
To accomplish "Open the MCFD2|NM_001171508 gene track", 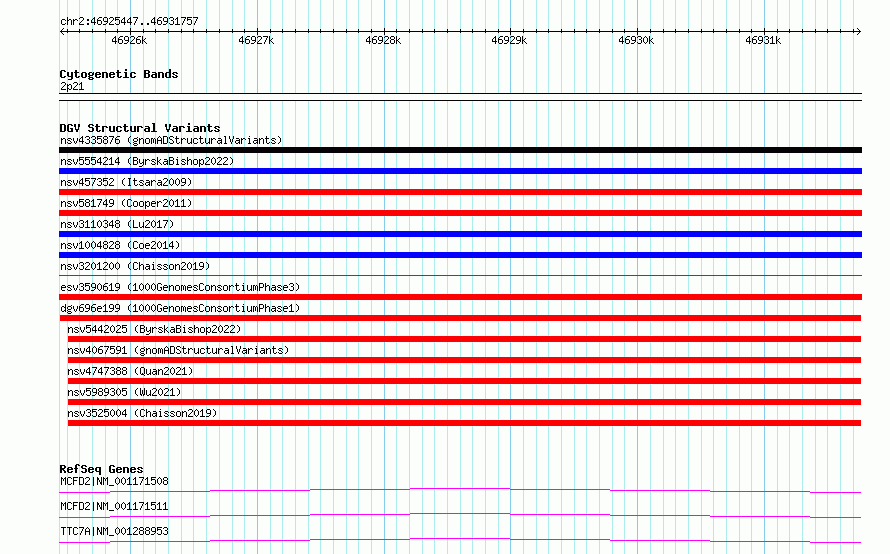I will (x=460, y=490).
